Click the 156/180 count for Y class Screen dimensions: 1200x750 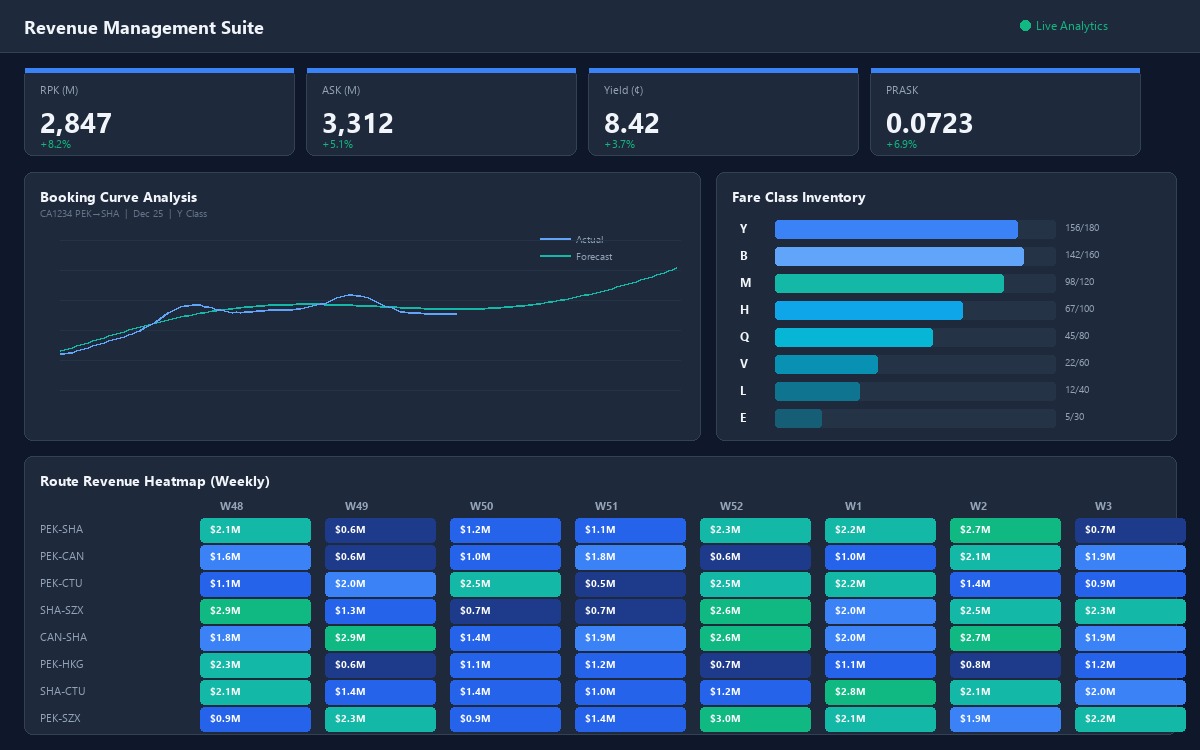[x=1082, y=228]
